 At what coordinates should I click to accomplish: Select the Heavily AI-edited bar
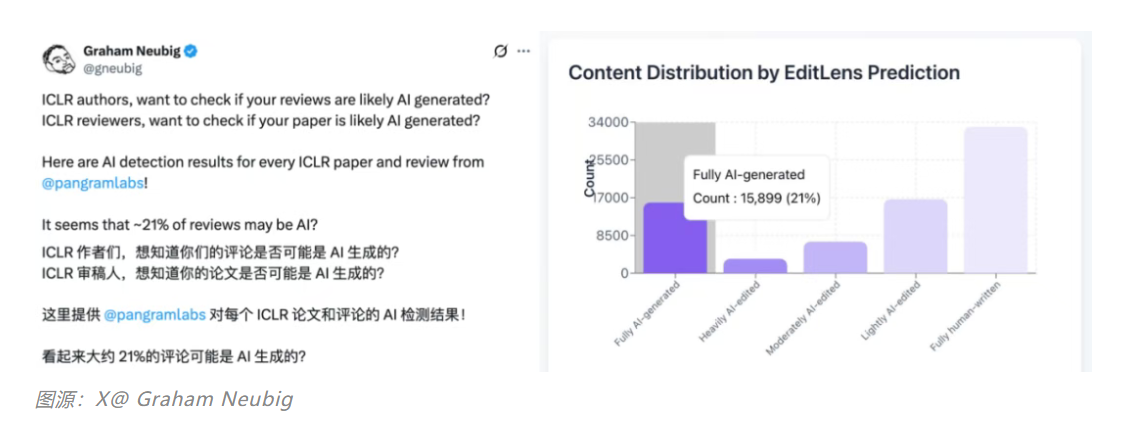755,265
